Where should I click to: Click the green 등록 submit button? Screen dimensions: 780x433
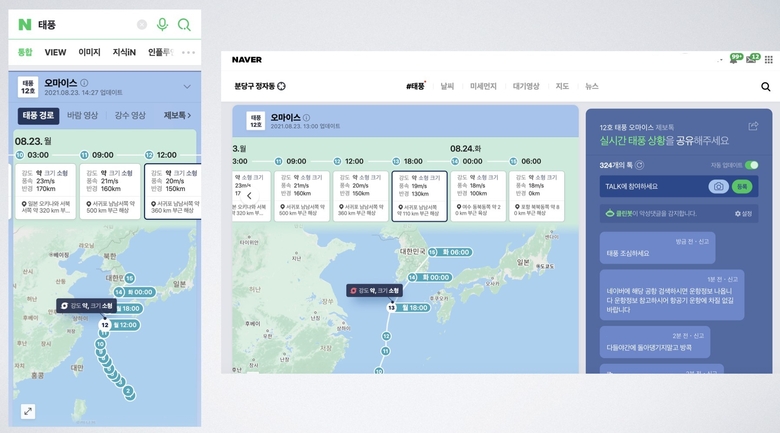[742, 186]
